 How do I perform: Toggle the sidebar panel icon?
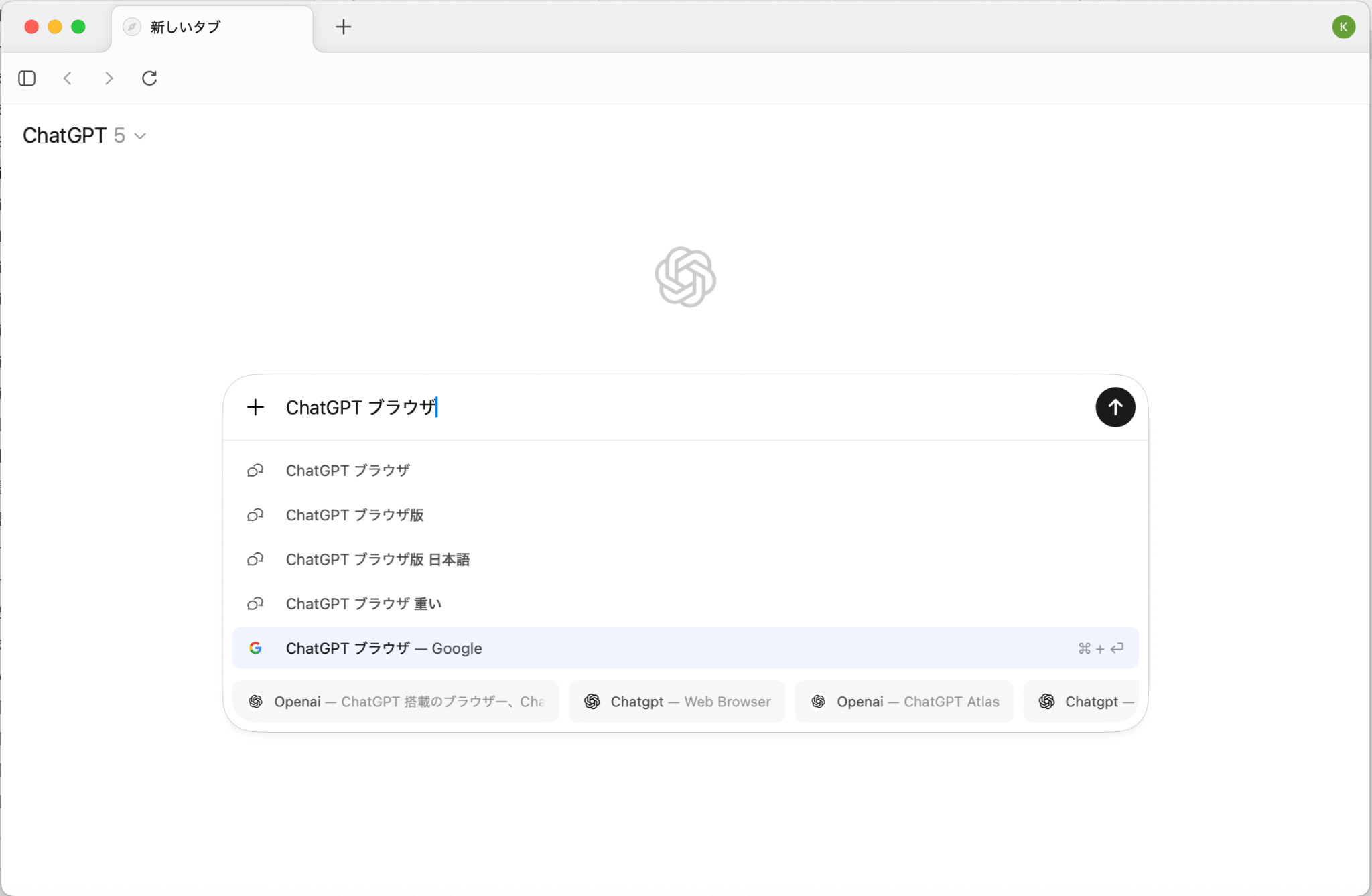27,78
